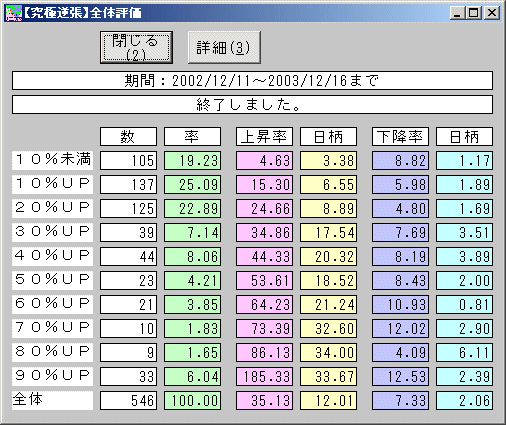Click the 終了しました。 status field
Viewport: 506px width, 425px height.
click(252, 105)
